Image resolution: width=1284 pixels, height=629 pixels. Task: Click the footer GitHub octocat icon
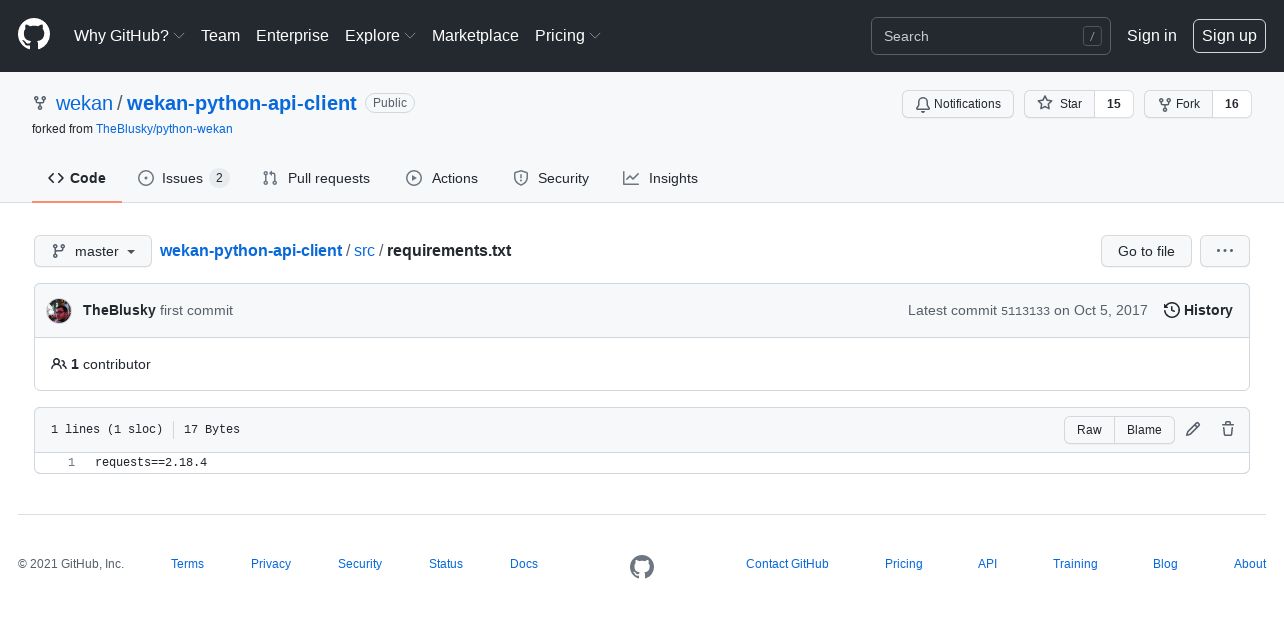[x=642, y=567]
